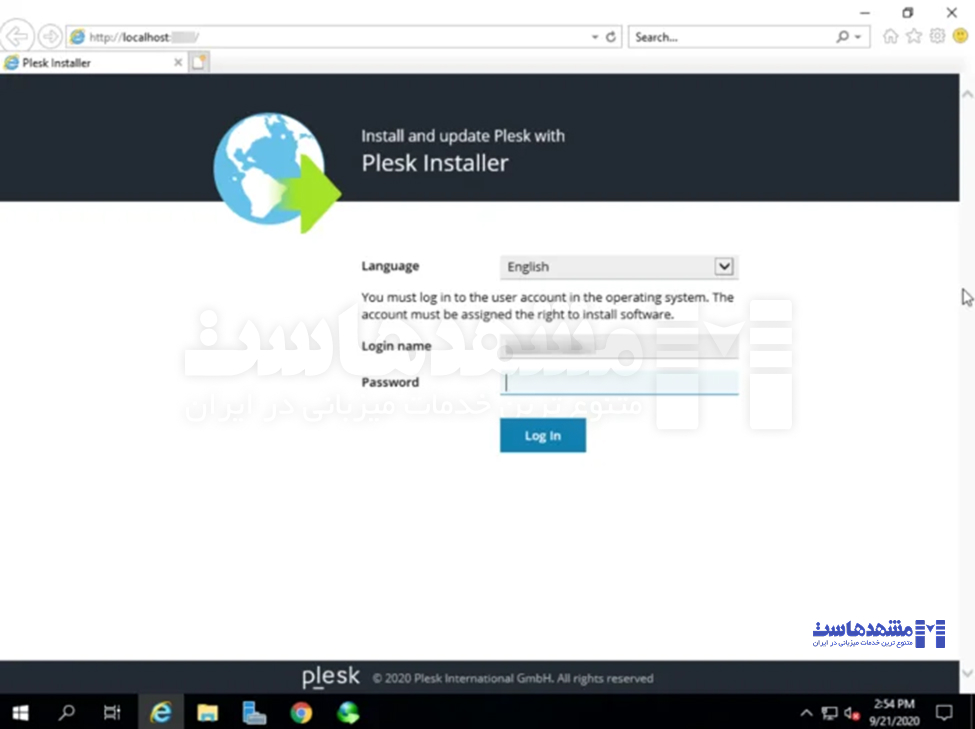
Task: Open the Windows Start menu
Action: pos(20,712)
